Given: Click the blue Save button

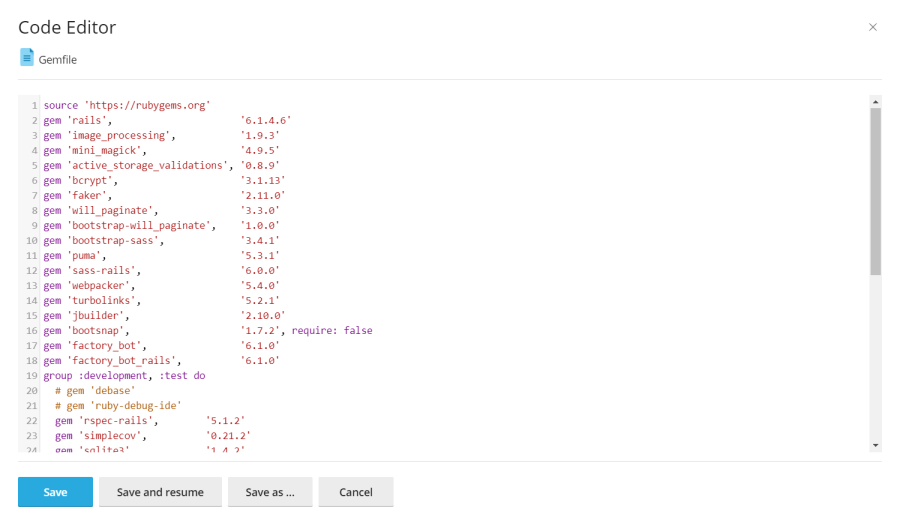Looking at the screenshot, I should click(55, 492).
